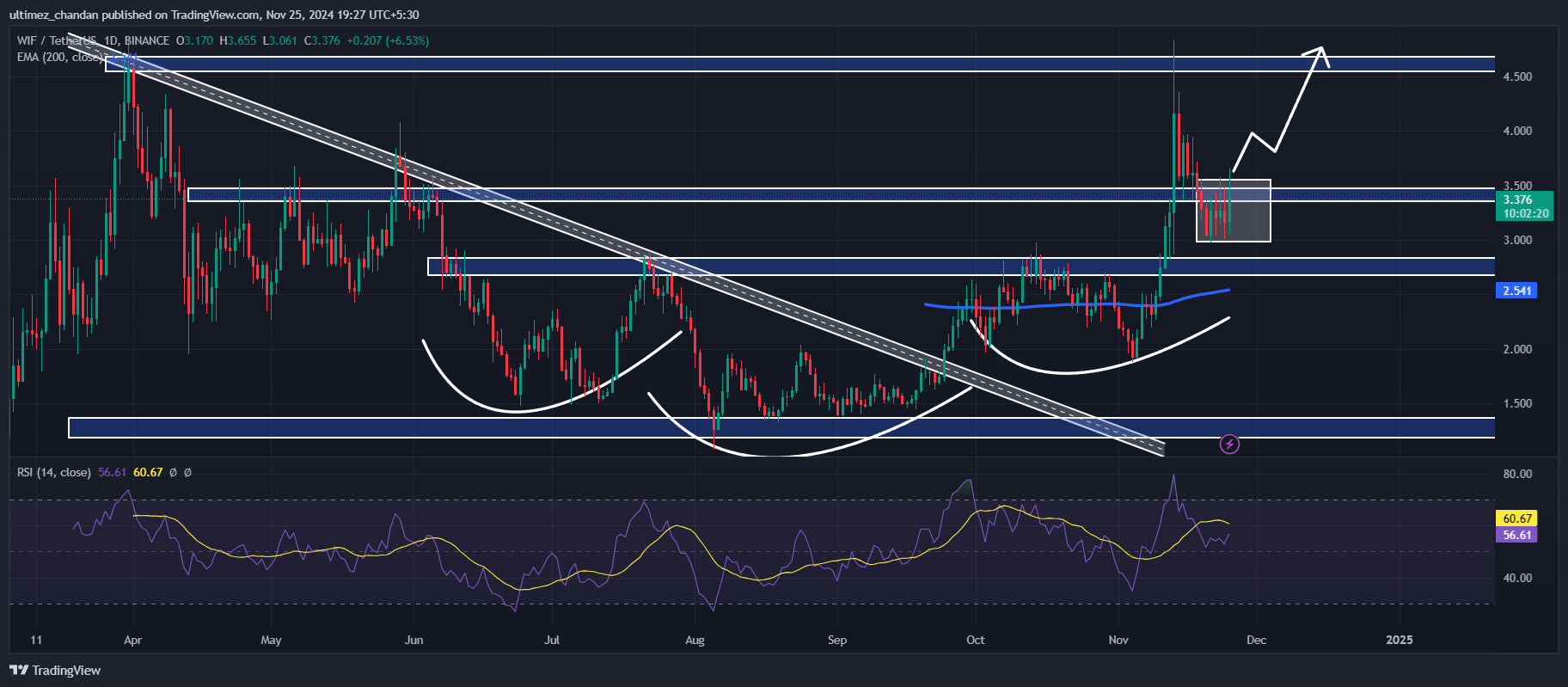Click the +0.207 (+6.53%) change value
This screenshot has height=687, width=1568.
[388, 40]
